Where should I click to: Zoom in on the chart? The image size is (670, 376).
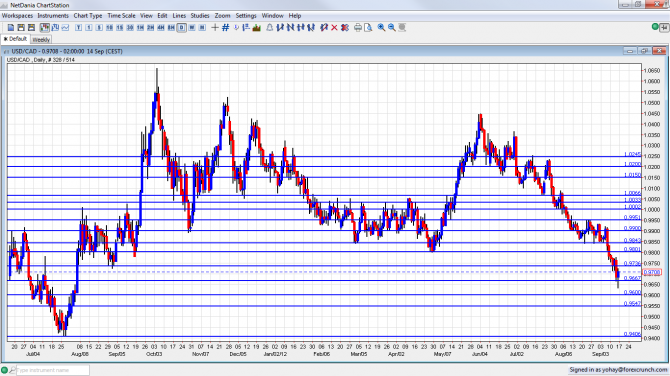tap(381, 27)
